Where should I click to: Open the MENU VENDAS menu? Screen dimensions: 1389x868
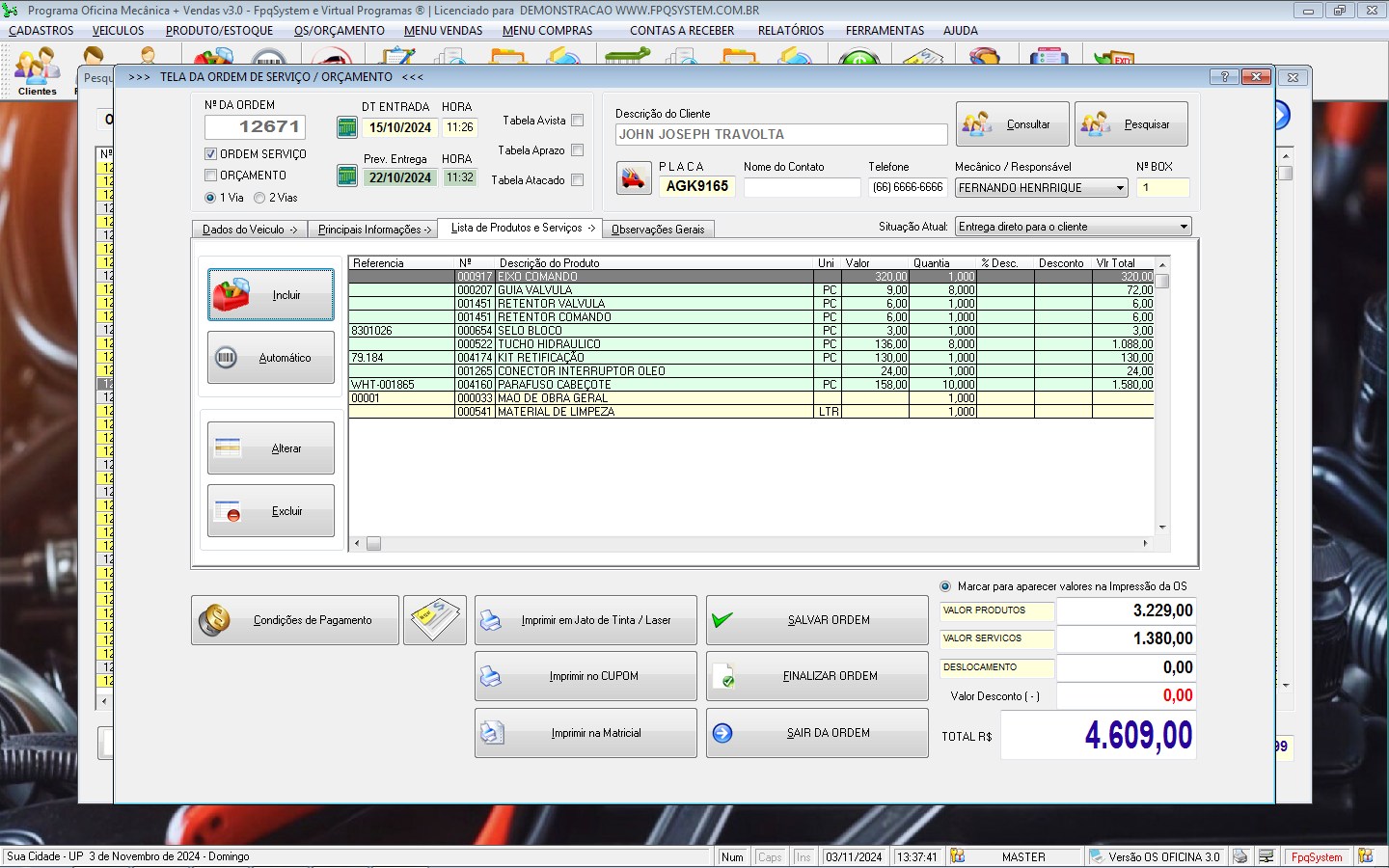(x=444, y=31)
